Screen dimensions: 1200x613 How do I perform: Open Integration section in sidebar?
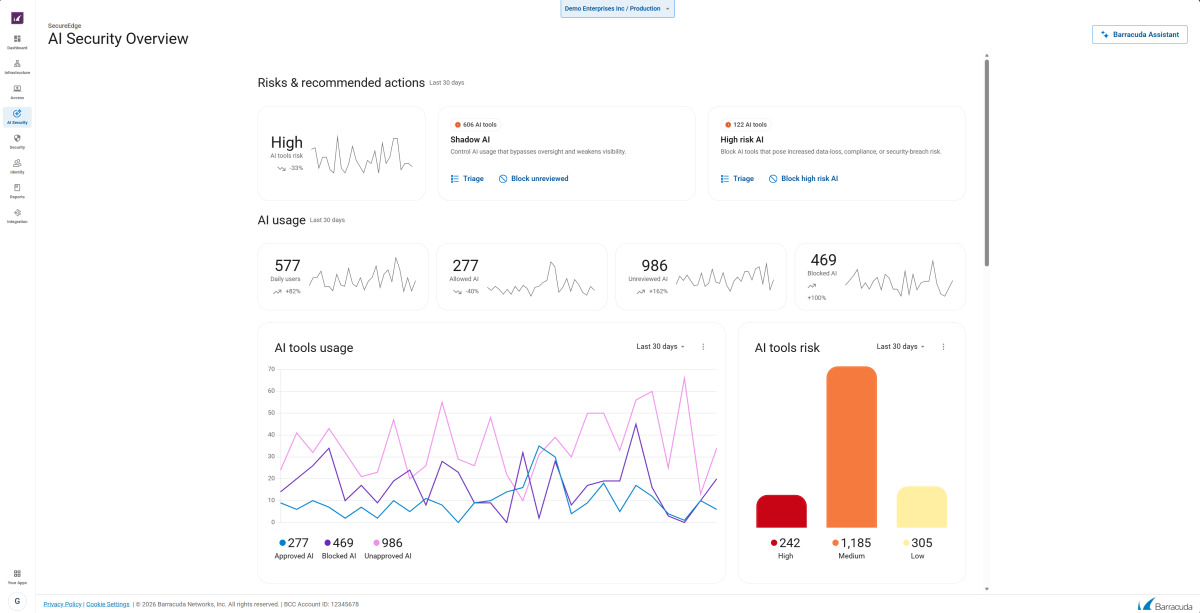pyautogui.click(x=17, y=215)
